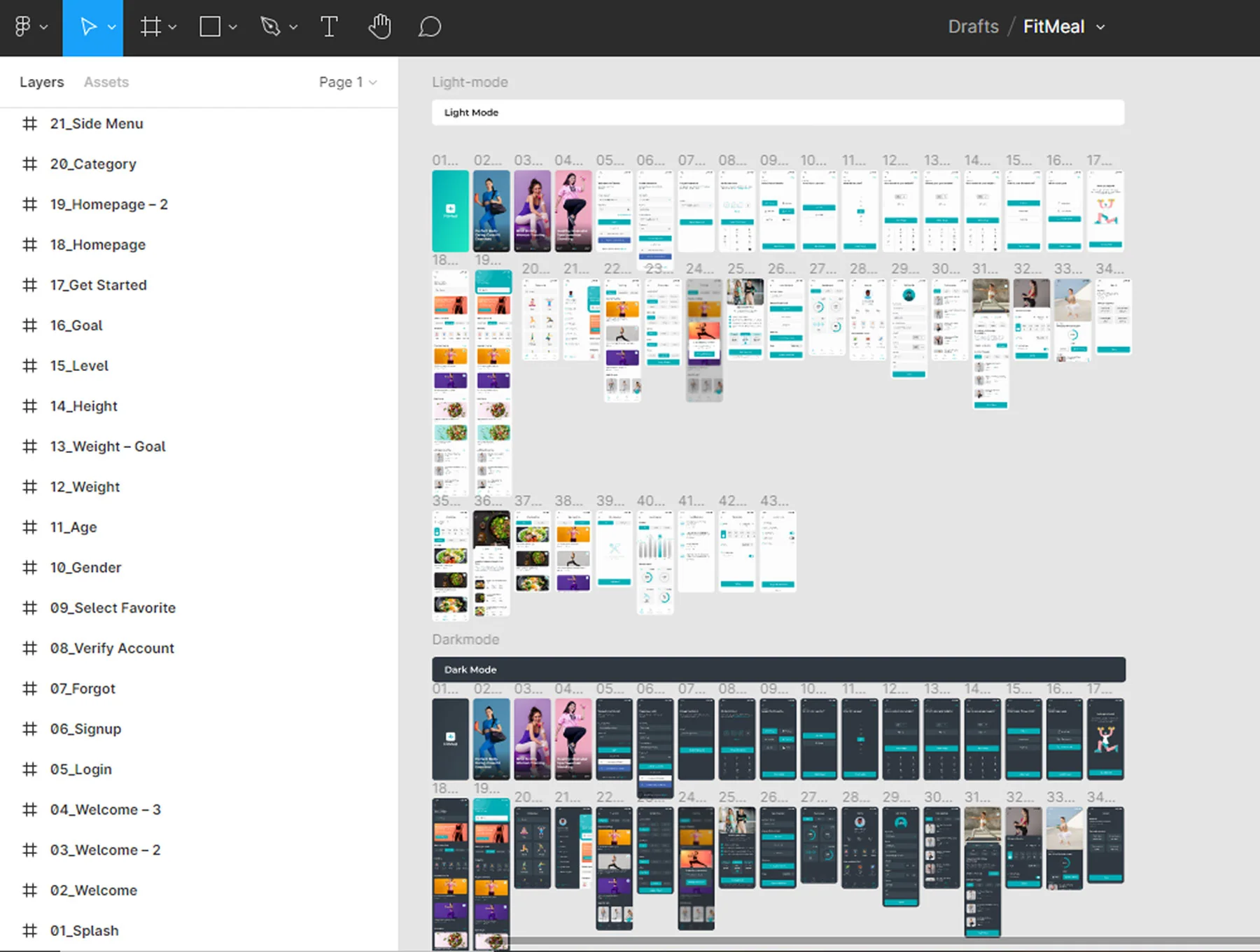The image size is (1260, 952).
Task: Select the Rectangle shape tool
Action: [x=210, y=27]
